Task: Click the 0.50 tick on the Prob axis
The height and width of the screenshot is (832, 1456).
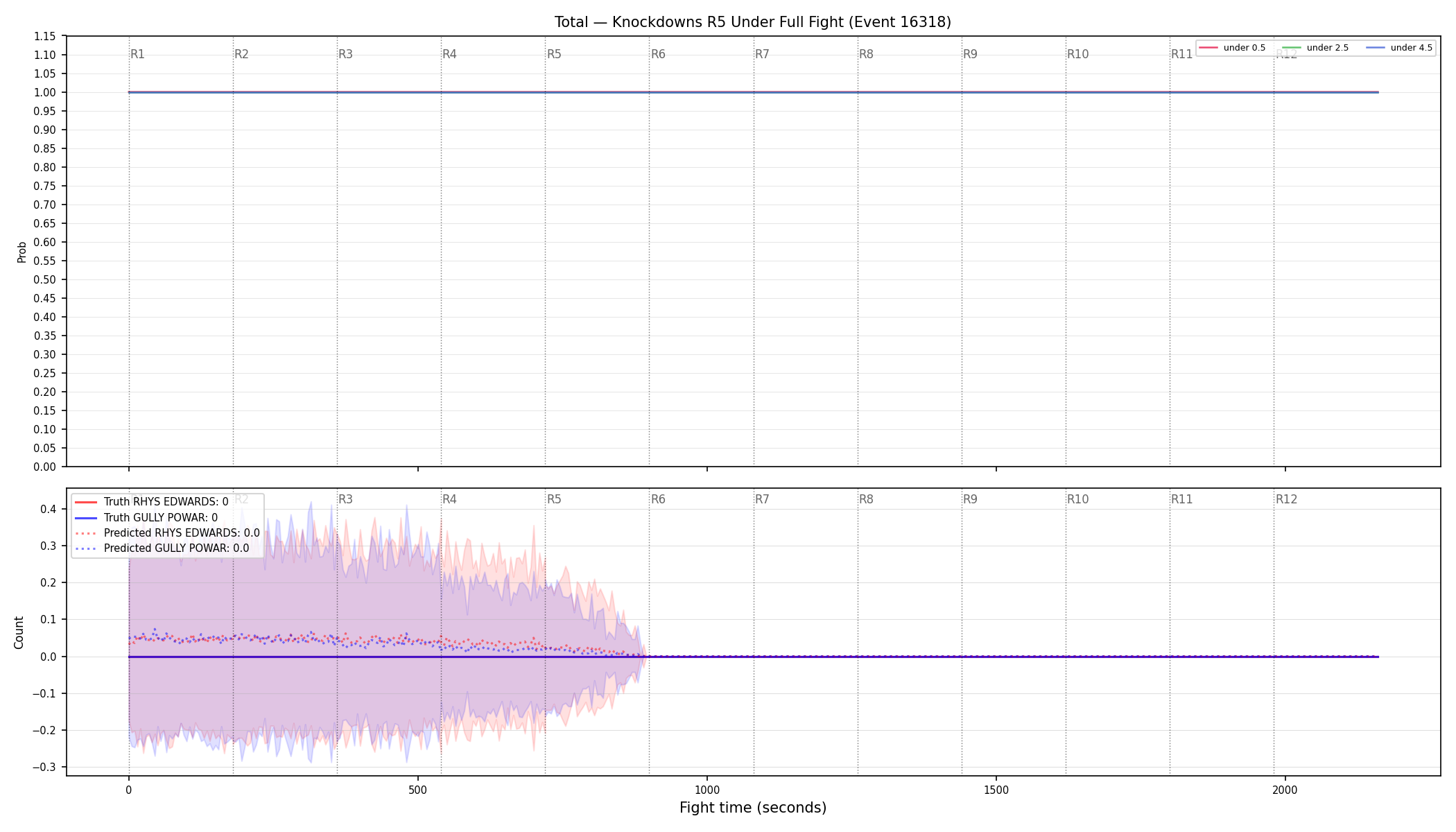Action: tap(45, 279)
